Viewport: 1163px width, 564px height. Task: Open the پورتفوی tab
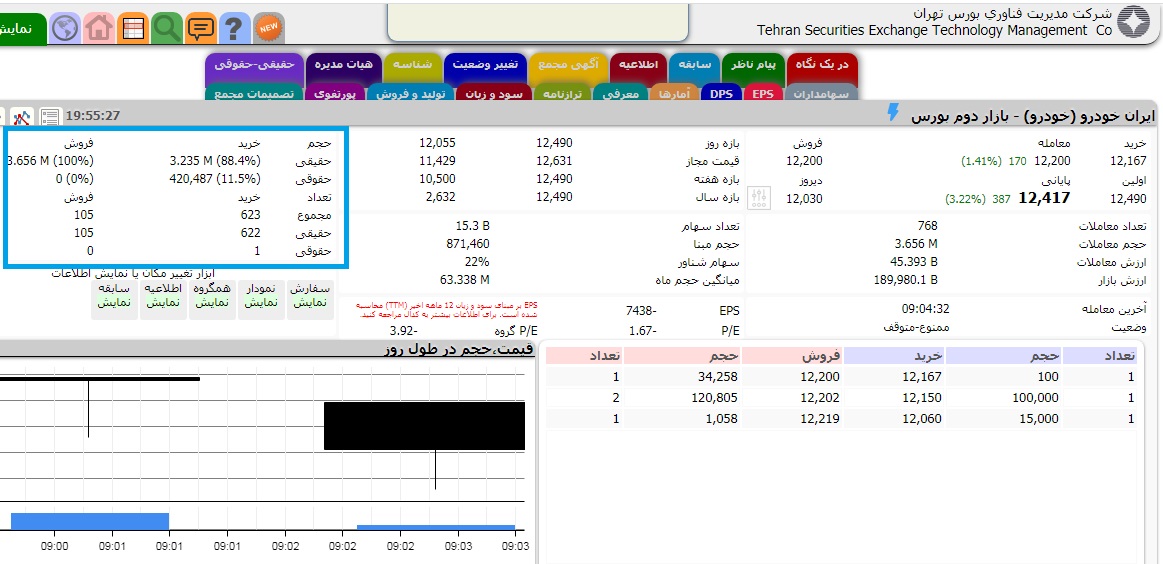[x=335, y=94]
